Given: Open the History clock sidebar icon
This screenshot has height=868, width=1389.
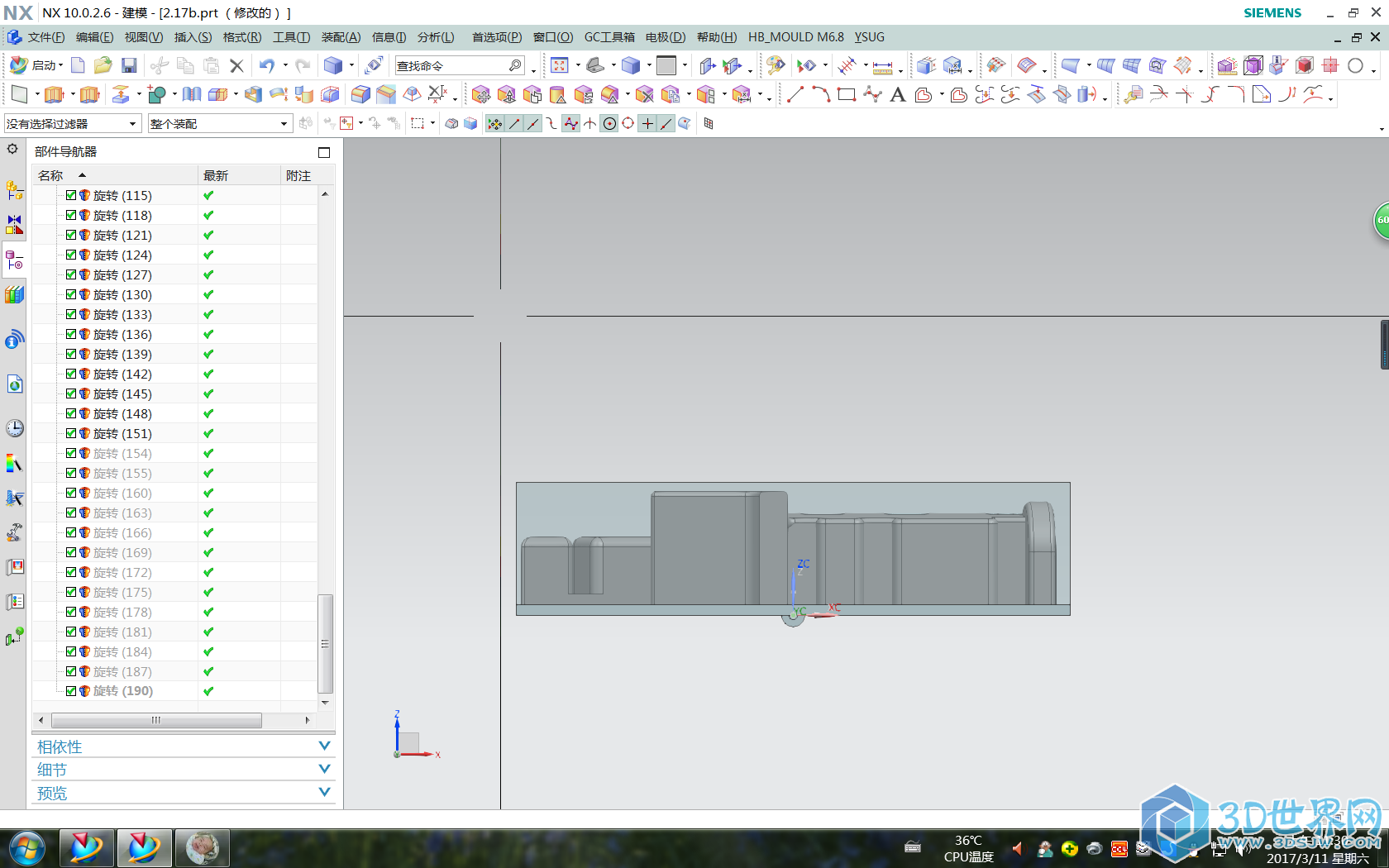Looking at the screenshot, I should (15, 428).
